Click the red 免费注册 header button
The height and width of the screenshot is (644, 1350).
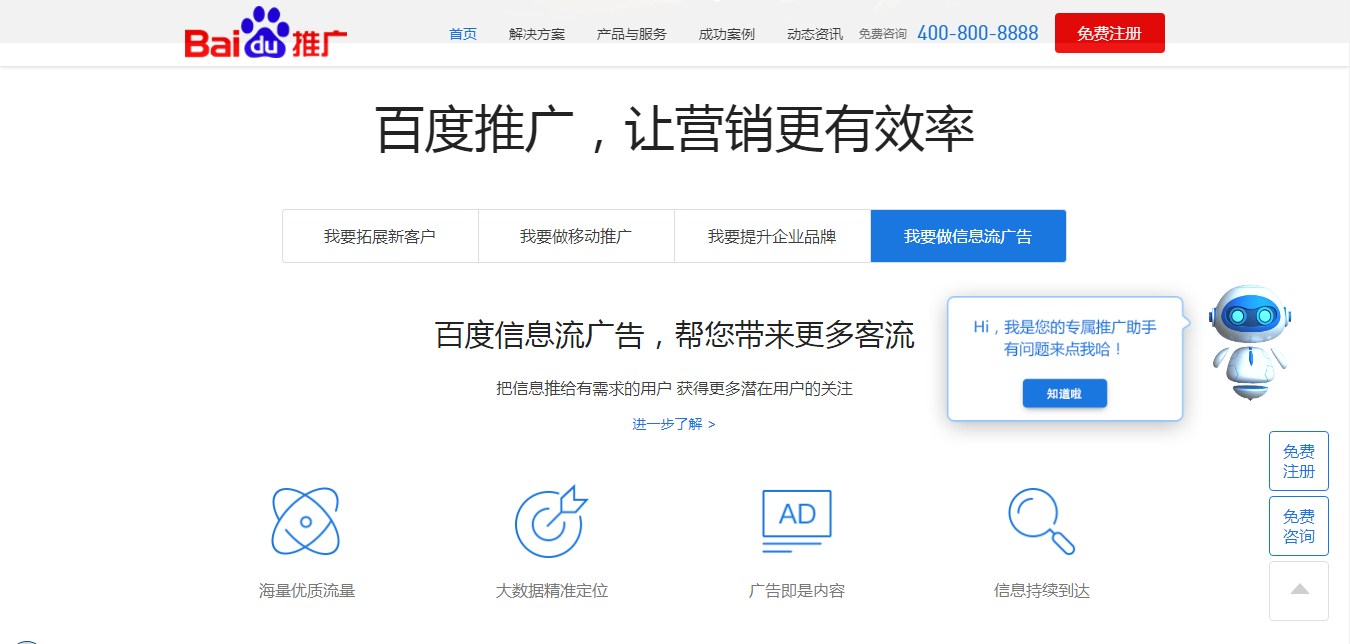[x=1110, y=33]
